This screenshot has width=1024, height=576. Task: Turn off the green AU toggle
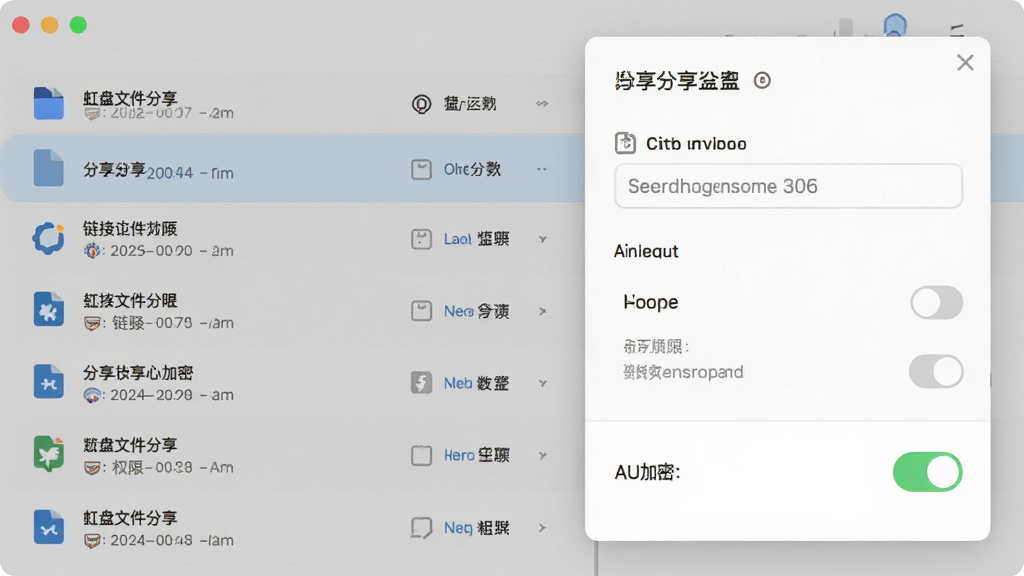pyautogui.click(x=927, y=472)
